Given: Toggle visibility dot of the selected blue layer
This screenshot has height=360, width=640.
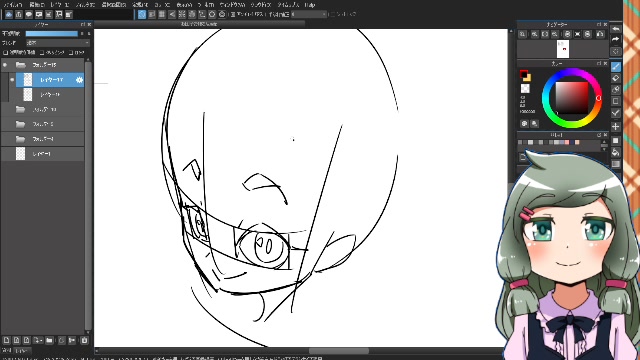Looking at the screenshot, I should (x=12, y=80).
